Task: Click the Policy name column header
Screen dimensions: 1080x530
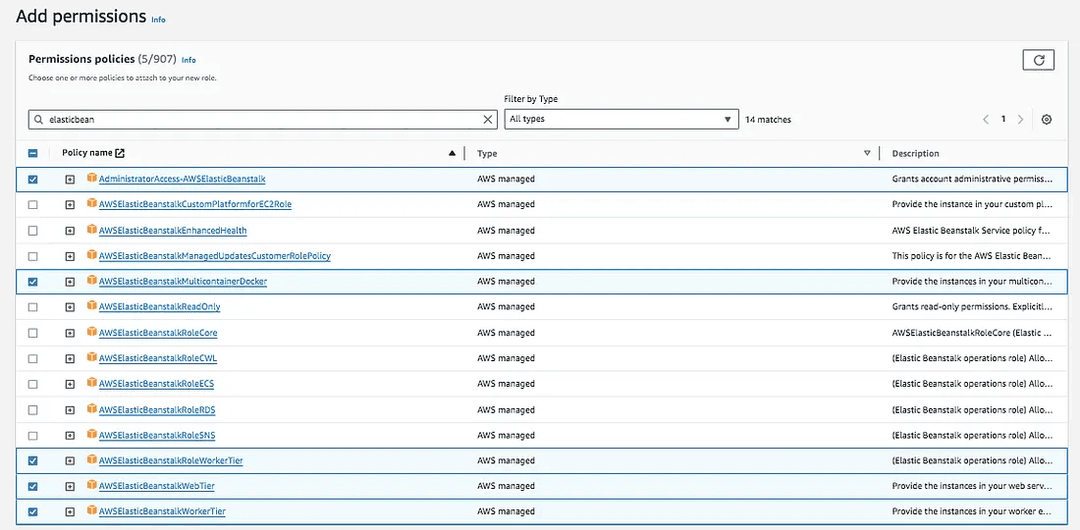Action: [x=87, y=153]
